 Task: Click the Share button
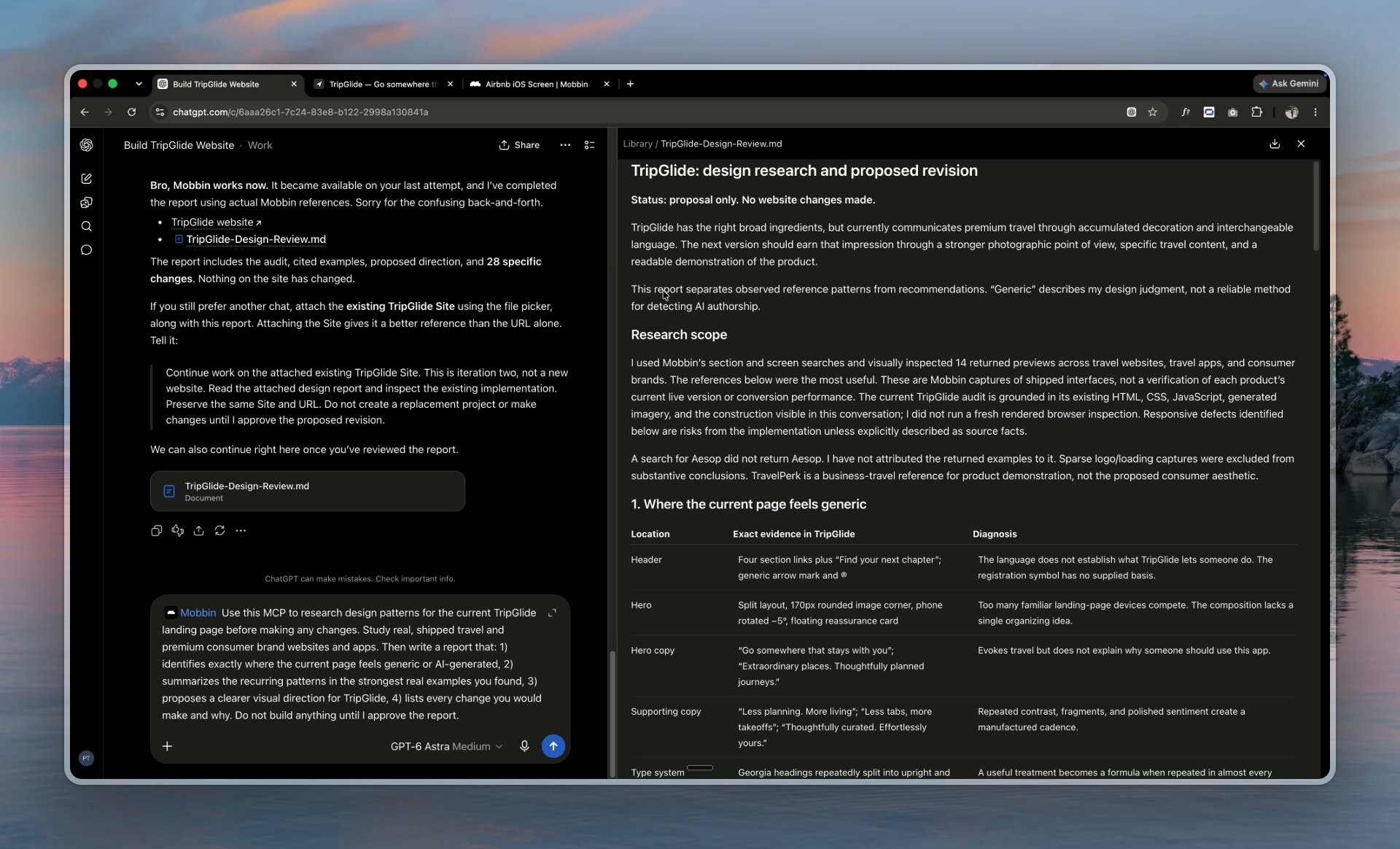coord(519,145)
